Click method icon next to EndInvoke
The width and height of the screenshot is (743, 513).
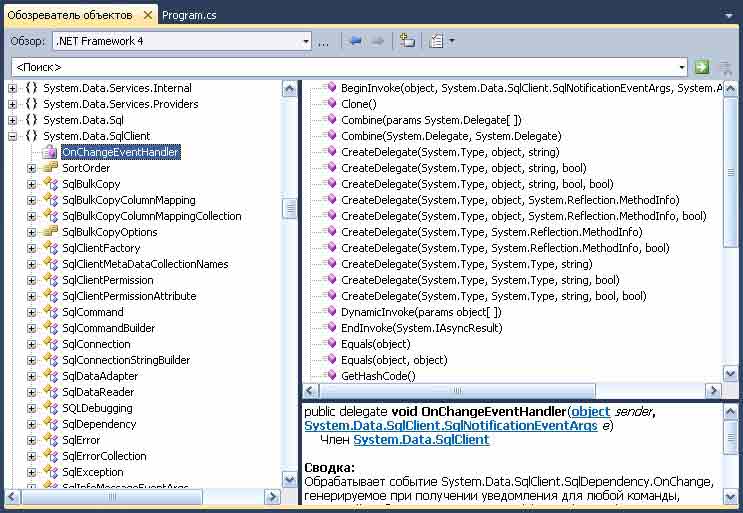pos(331,327)
